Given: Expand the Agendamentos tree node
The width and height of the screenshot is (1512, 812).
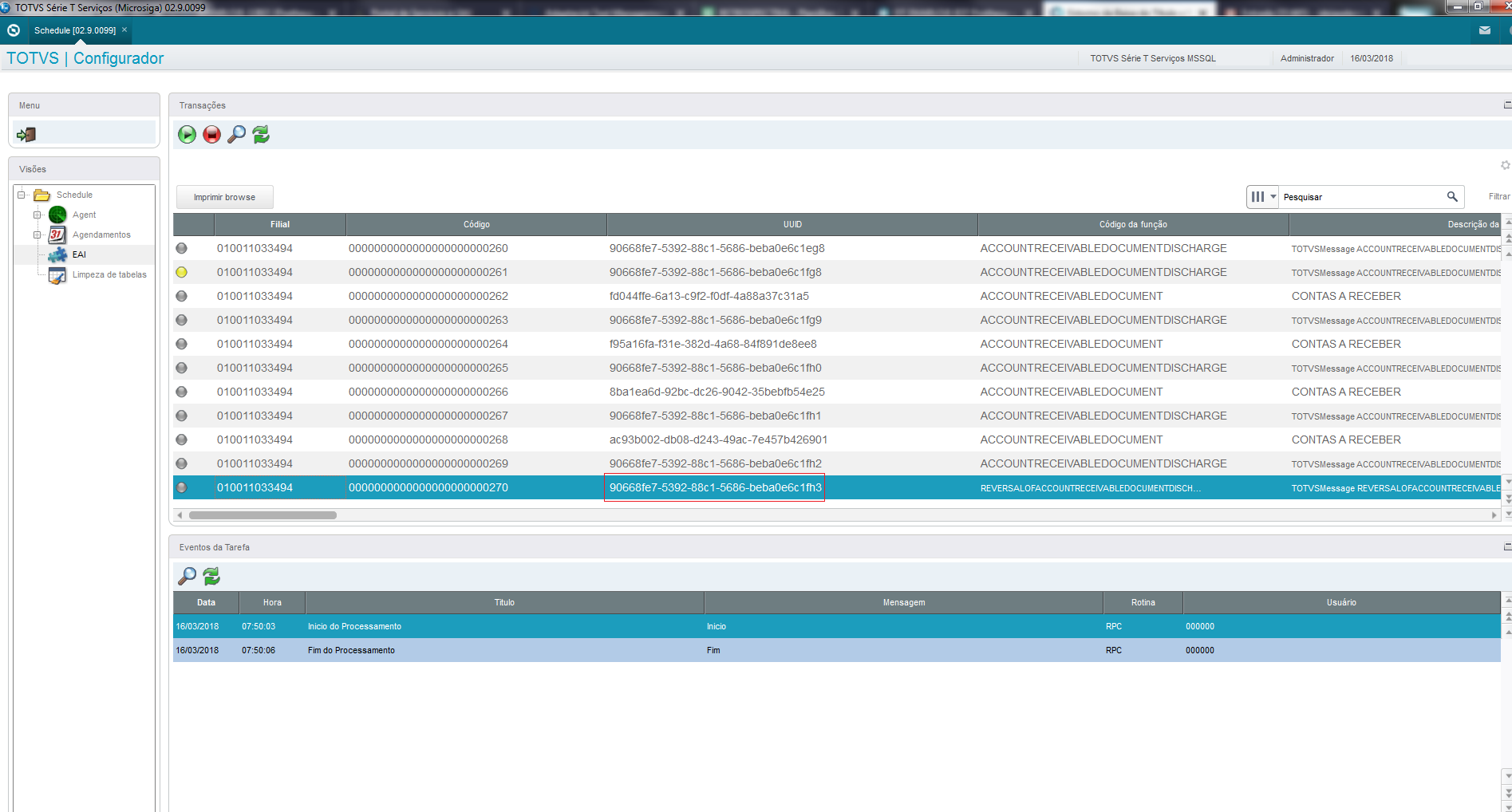Looking at the screenshot, I should 37,235.
